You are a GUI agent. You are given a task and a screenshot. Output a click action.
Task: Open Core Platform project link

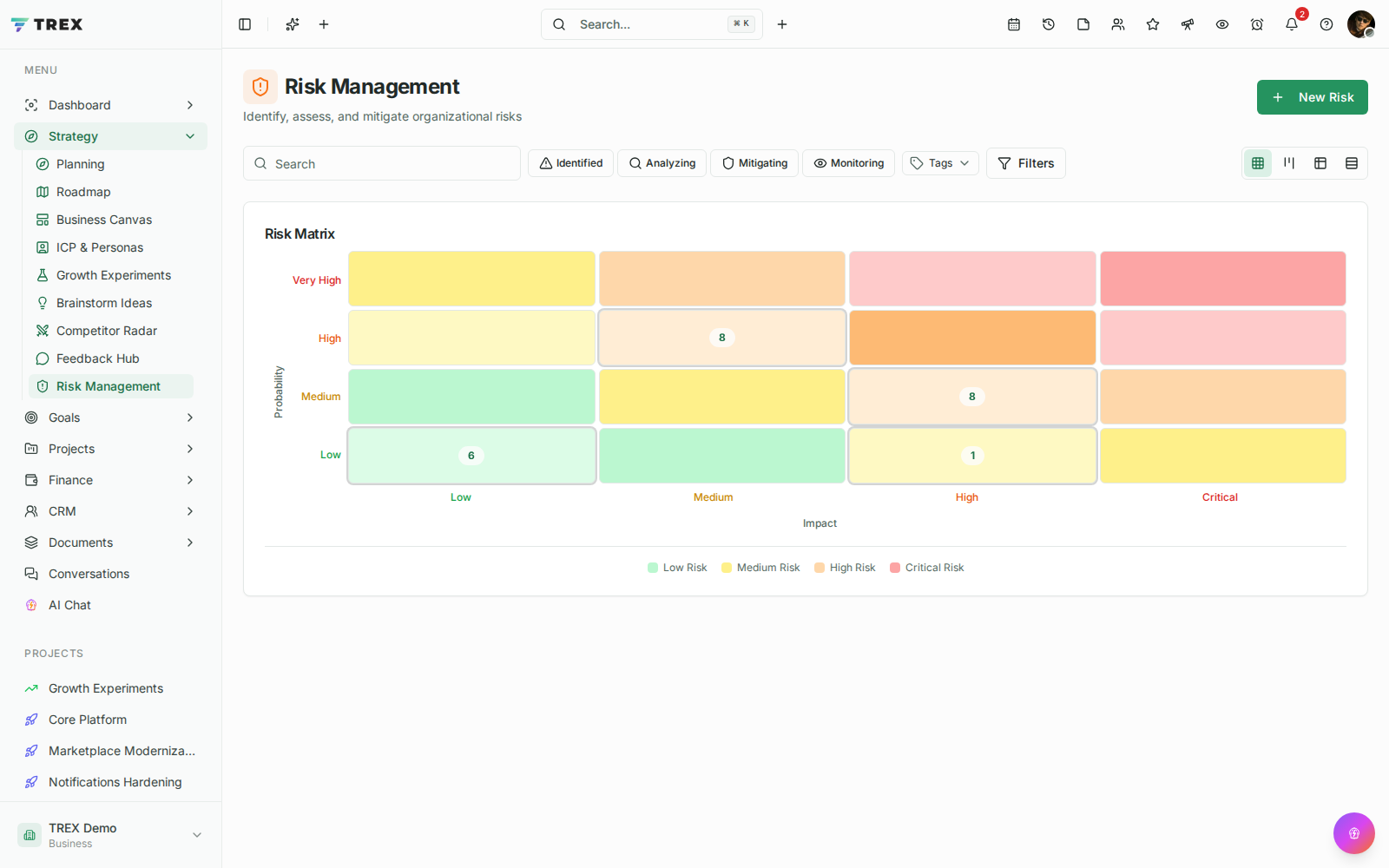pos(110,720)
